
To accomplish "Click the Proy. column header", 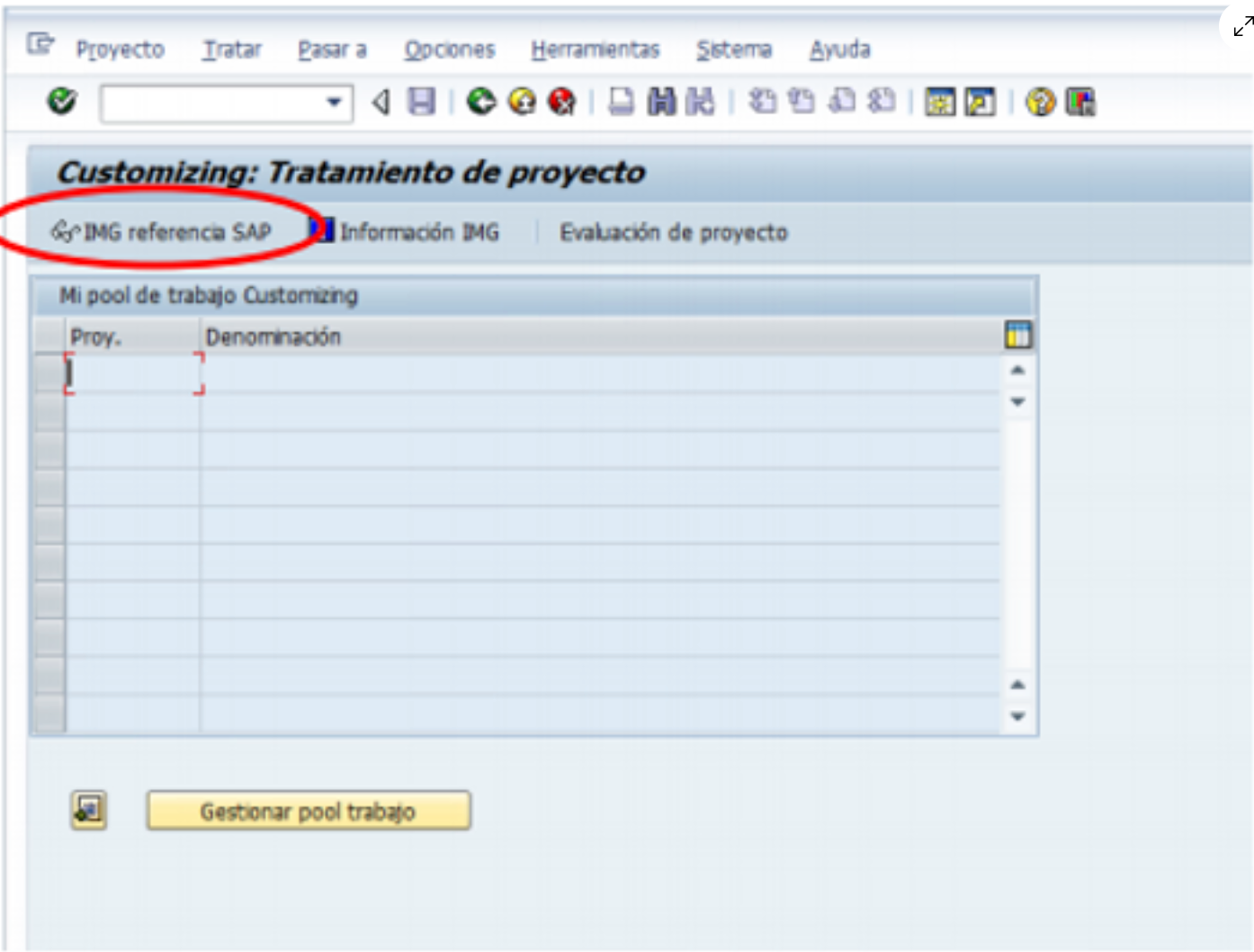I will coord(132,337).
